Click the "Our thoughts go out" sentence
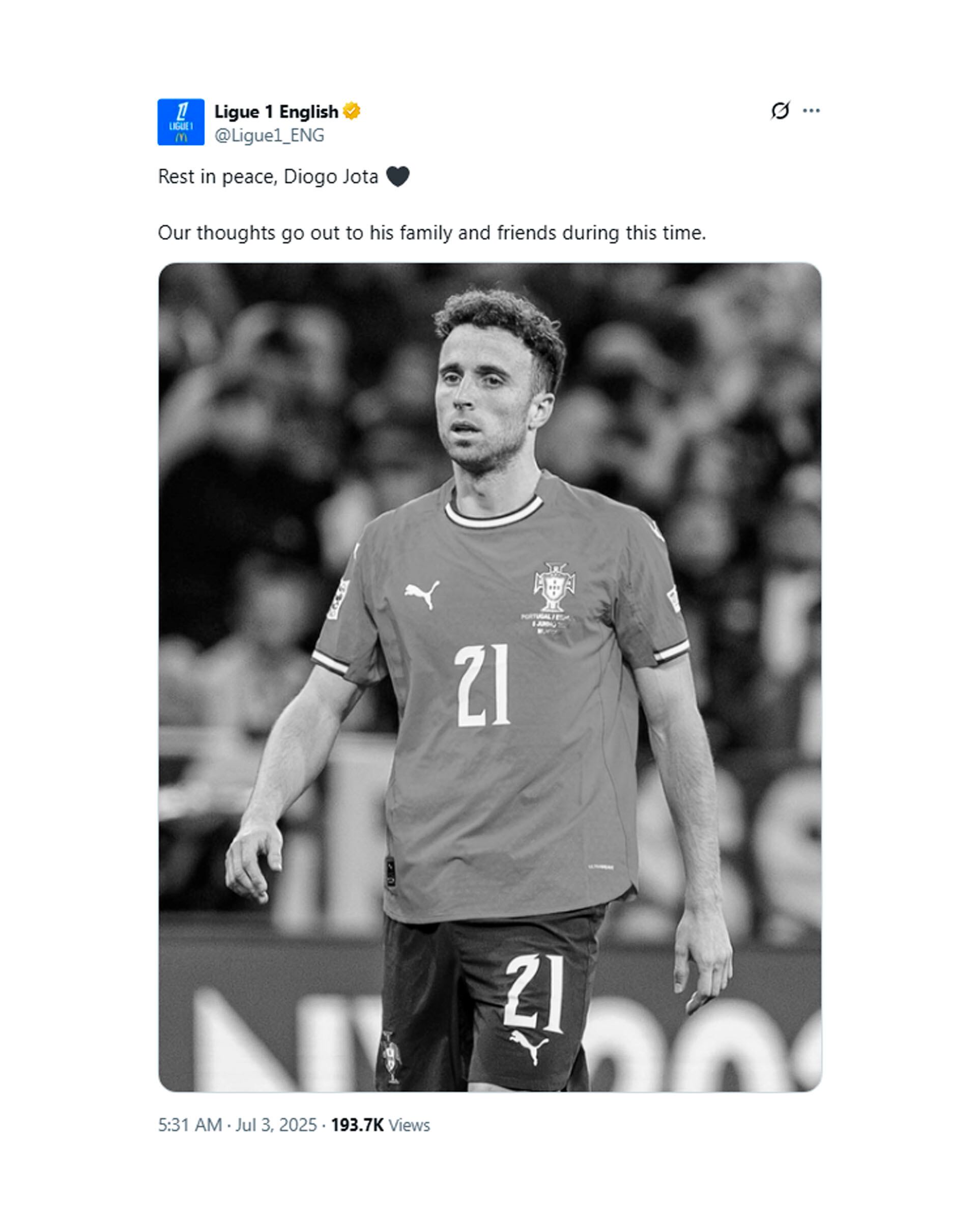This screenshot has width=977, height=1232. tap(432, 233)
